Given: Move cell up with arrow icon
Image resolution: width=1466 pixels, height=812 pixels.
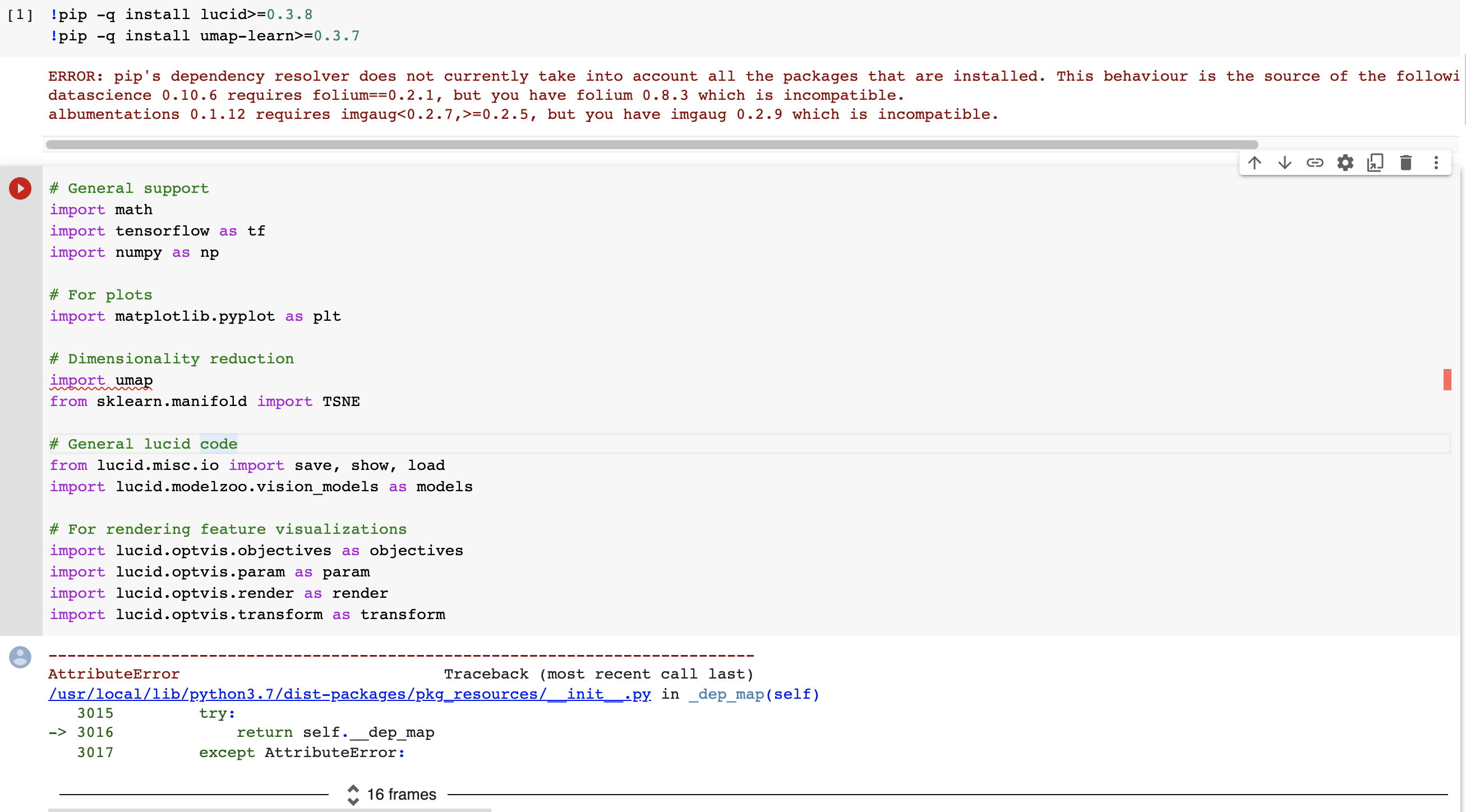Looking at the screenshot, I should (x=1255, y=163).
